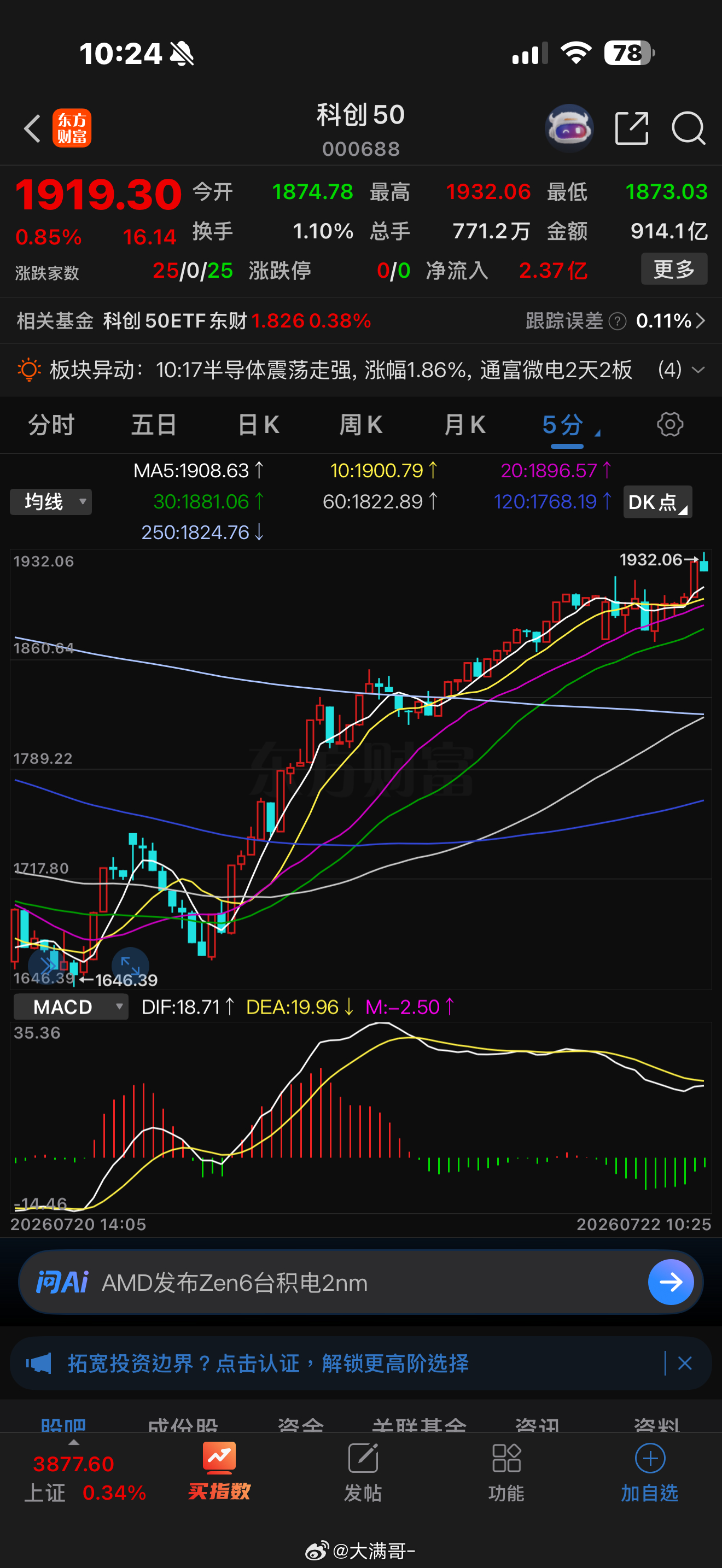The height and width of the screenshot is (1568, 722).
Task: Tap the chart fullscreen expand icon
Action: click(x=130, y=966)
